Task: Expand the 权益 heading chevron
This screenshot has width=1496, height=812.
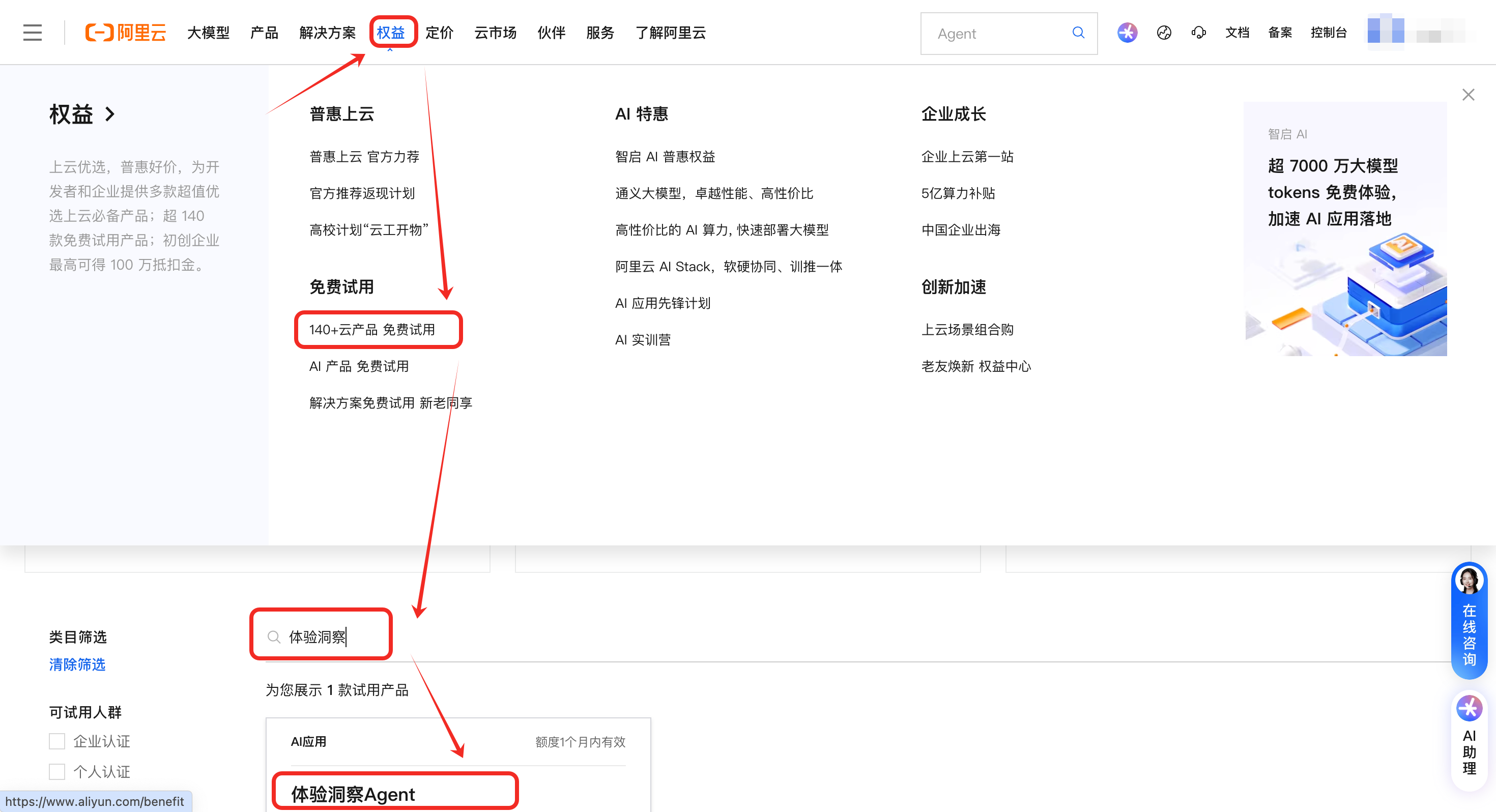Action: 110,114
